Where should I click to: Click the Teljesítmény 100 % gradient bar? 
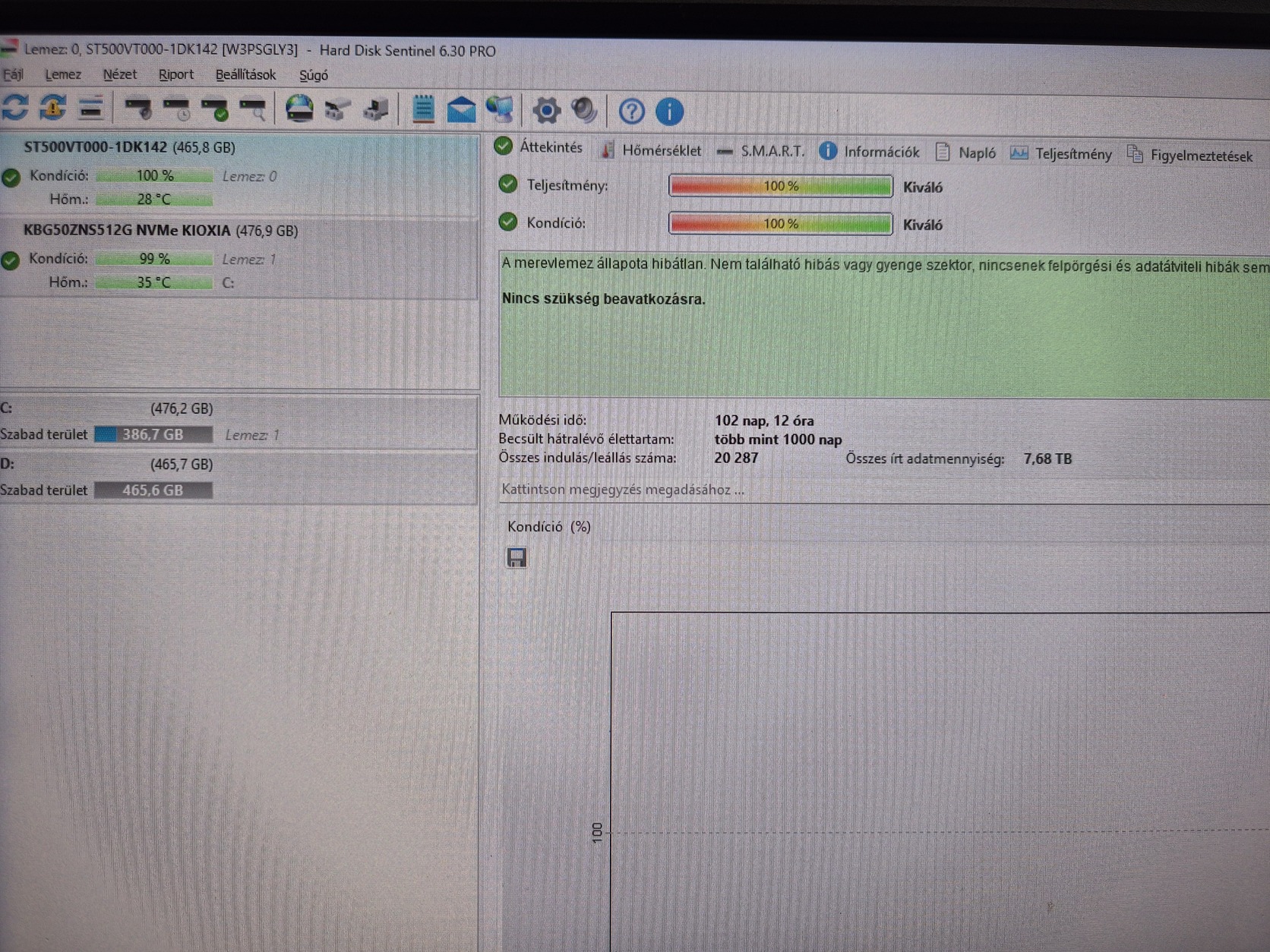point(781,186)
